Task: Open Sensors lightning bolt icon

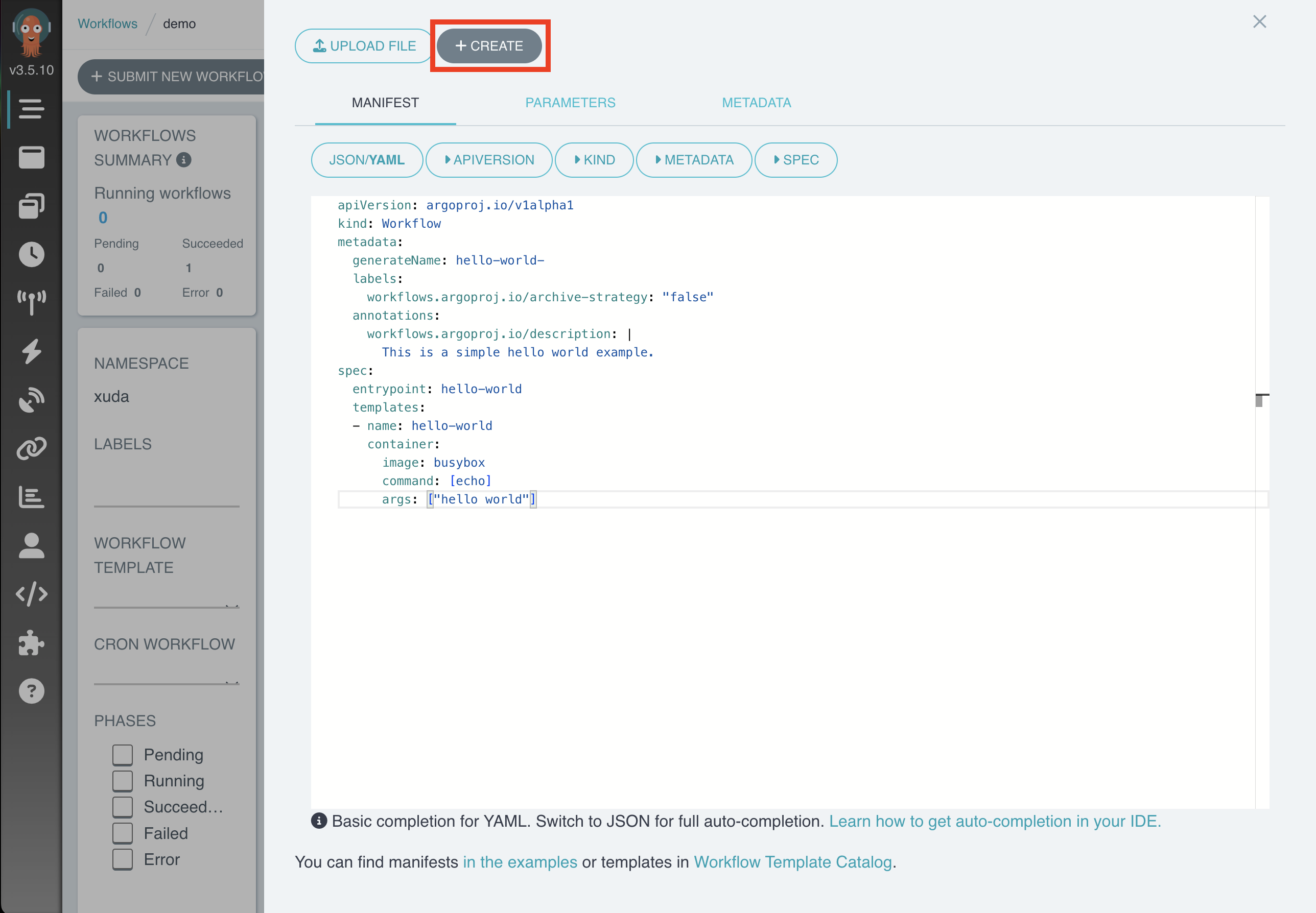Action: click(x=31, y=351)
